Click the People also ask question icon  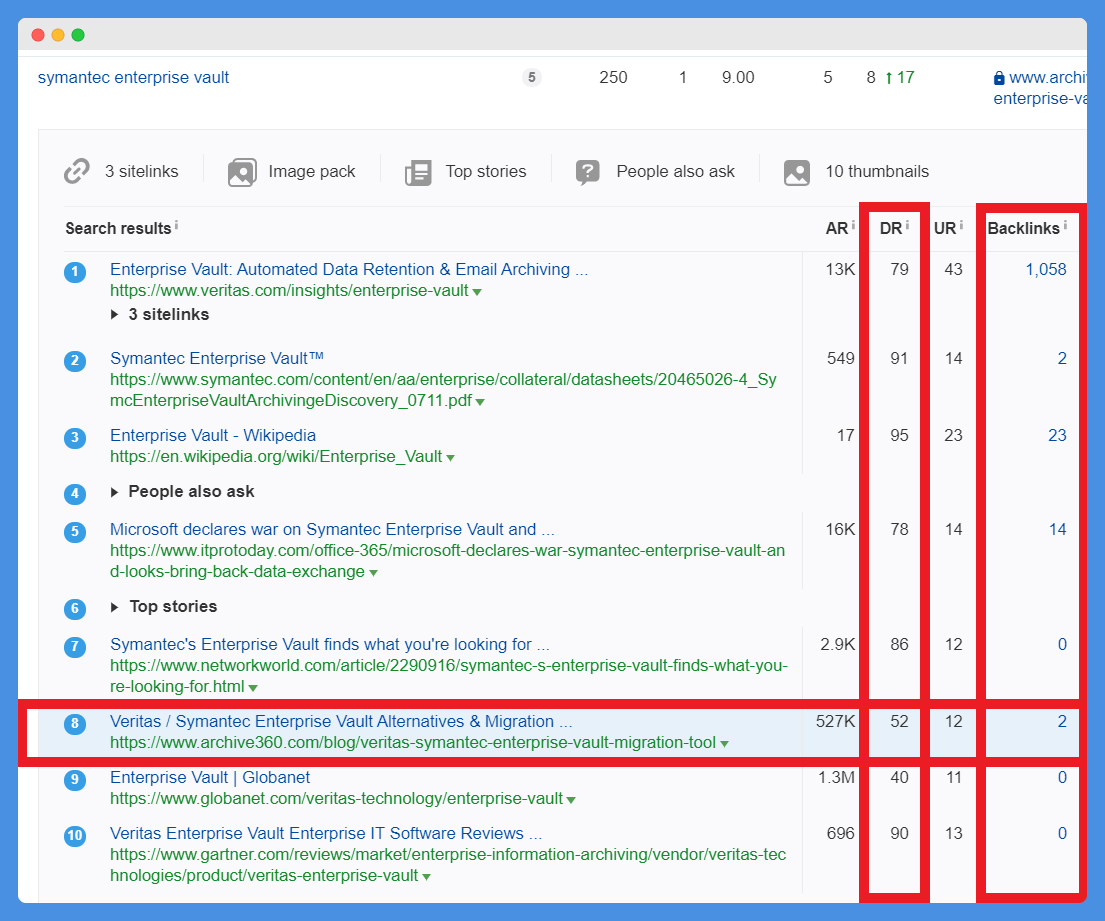(588, 172)
